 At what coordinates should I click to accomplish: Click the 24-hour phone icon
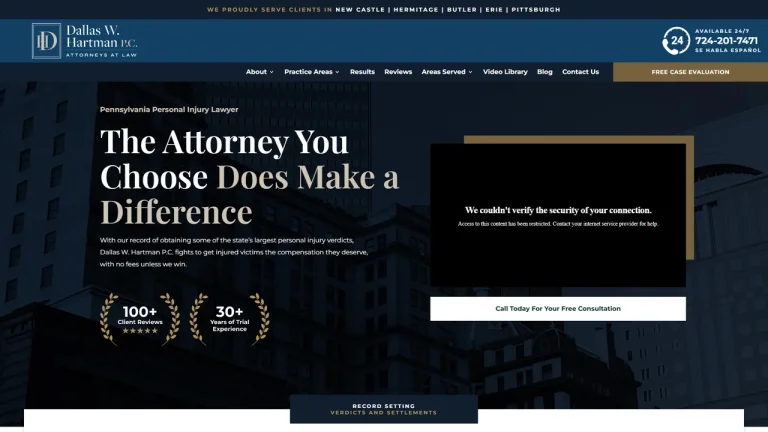[x=676, y=41]
